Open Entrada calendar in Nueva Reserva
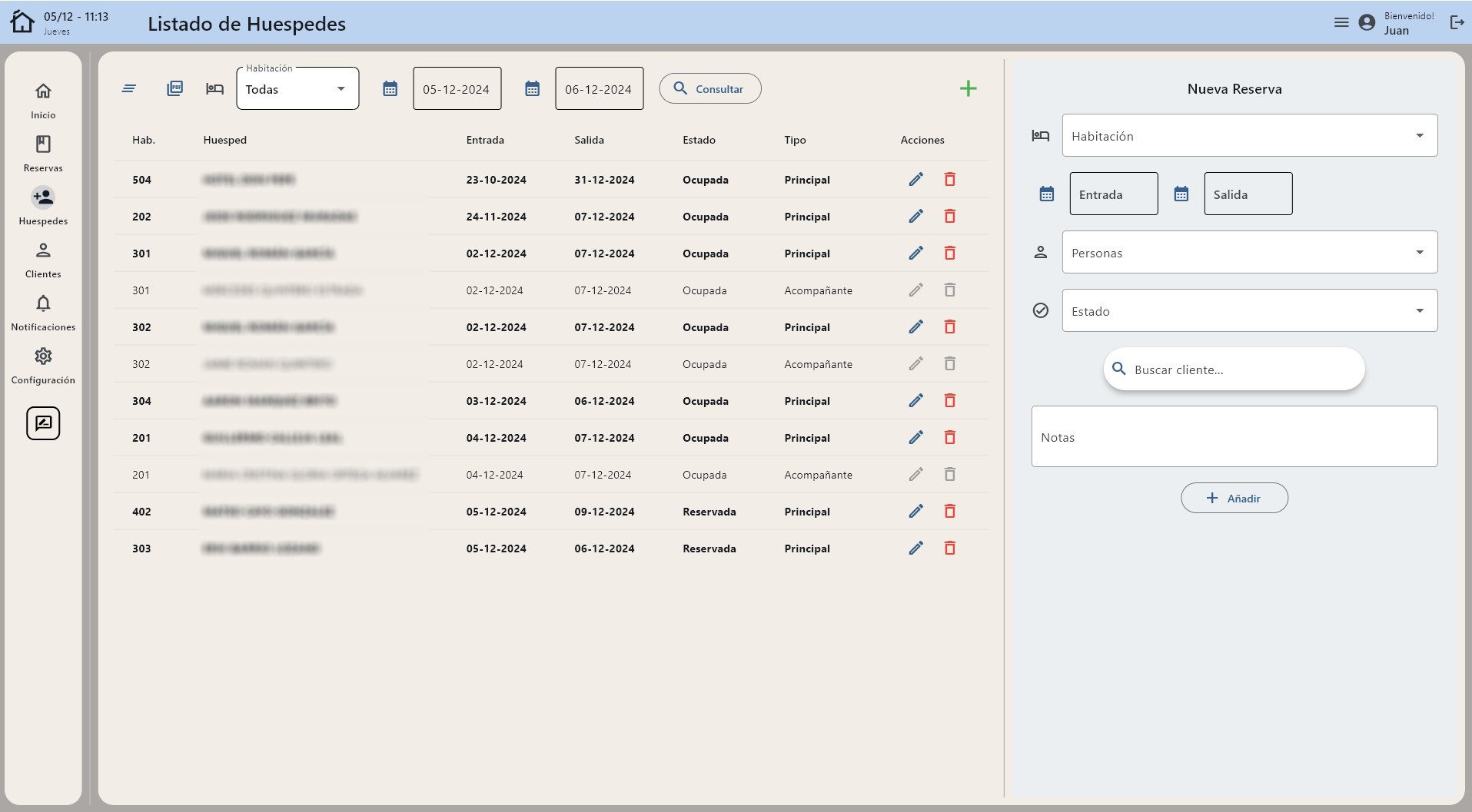The width and height of the screenshot is (1472, 812). [1047, 194]
